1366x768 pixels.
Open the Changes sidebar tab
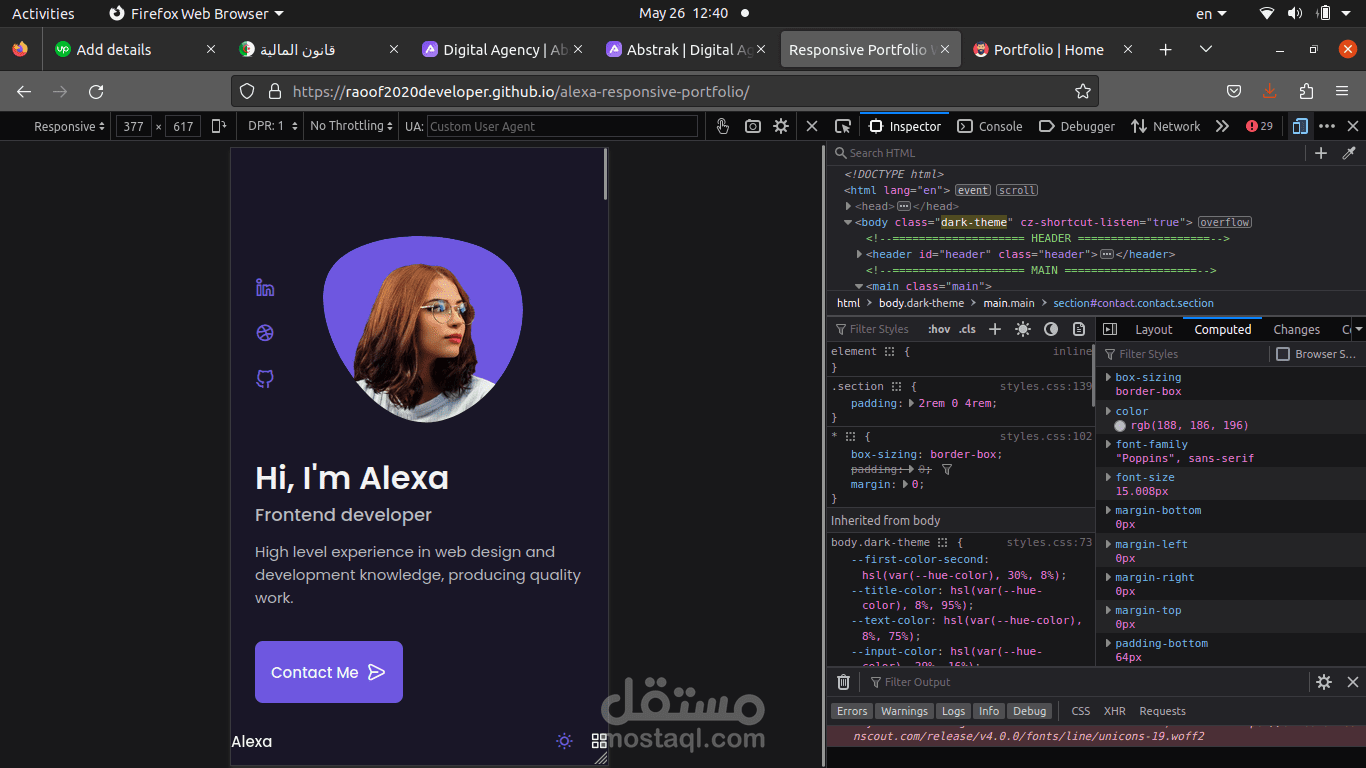[x=1296, y=329]
